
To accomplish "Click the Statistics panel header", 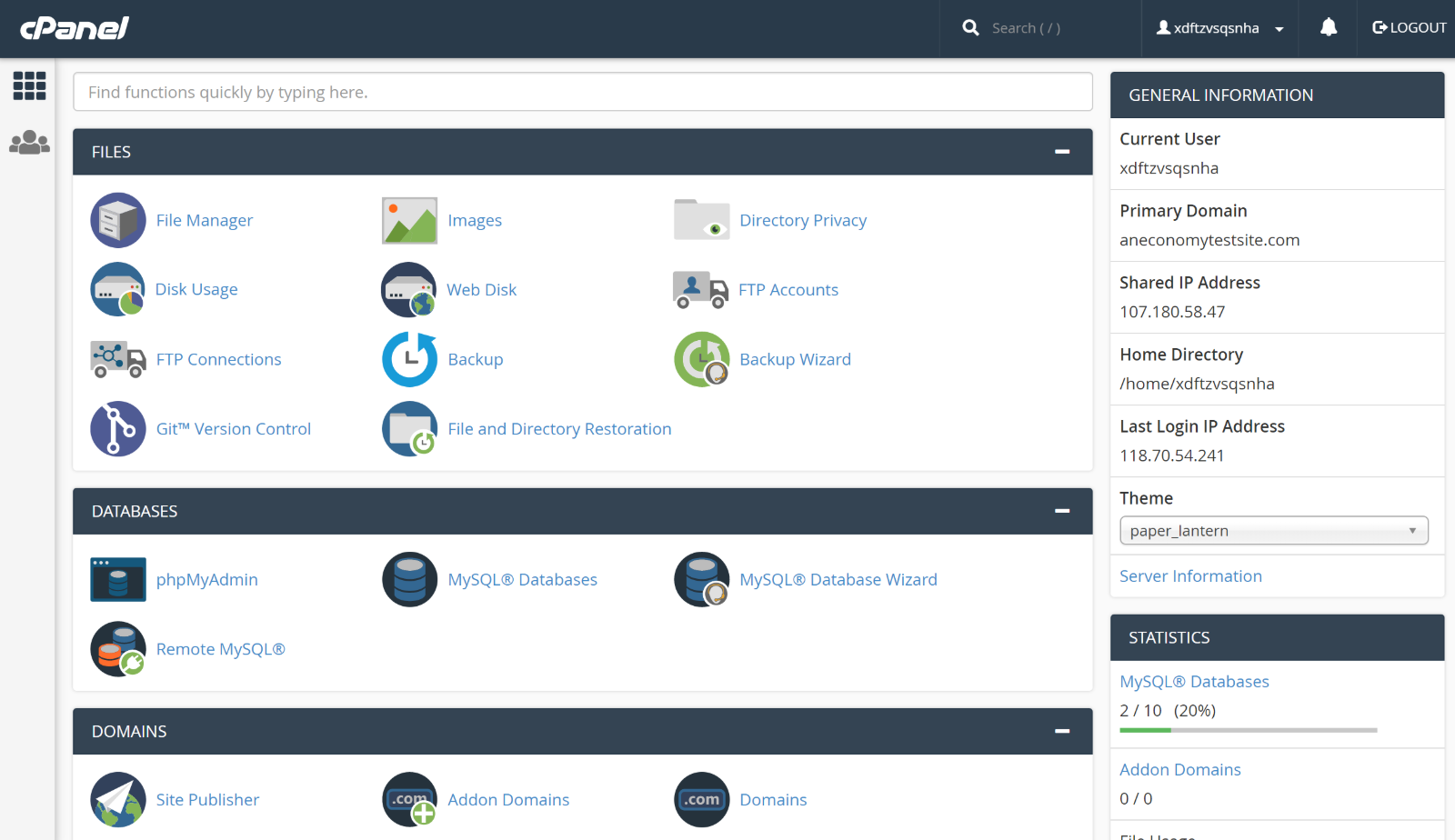I will 1277,637.
